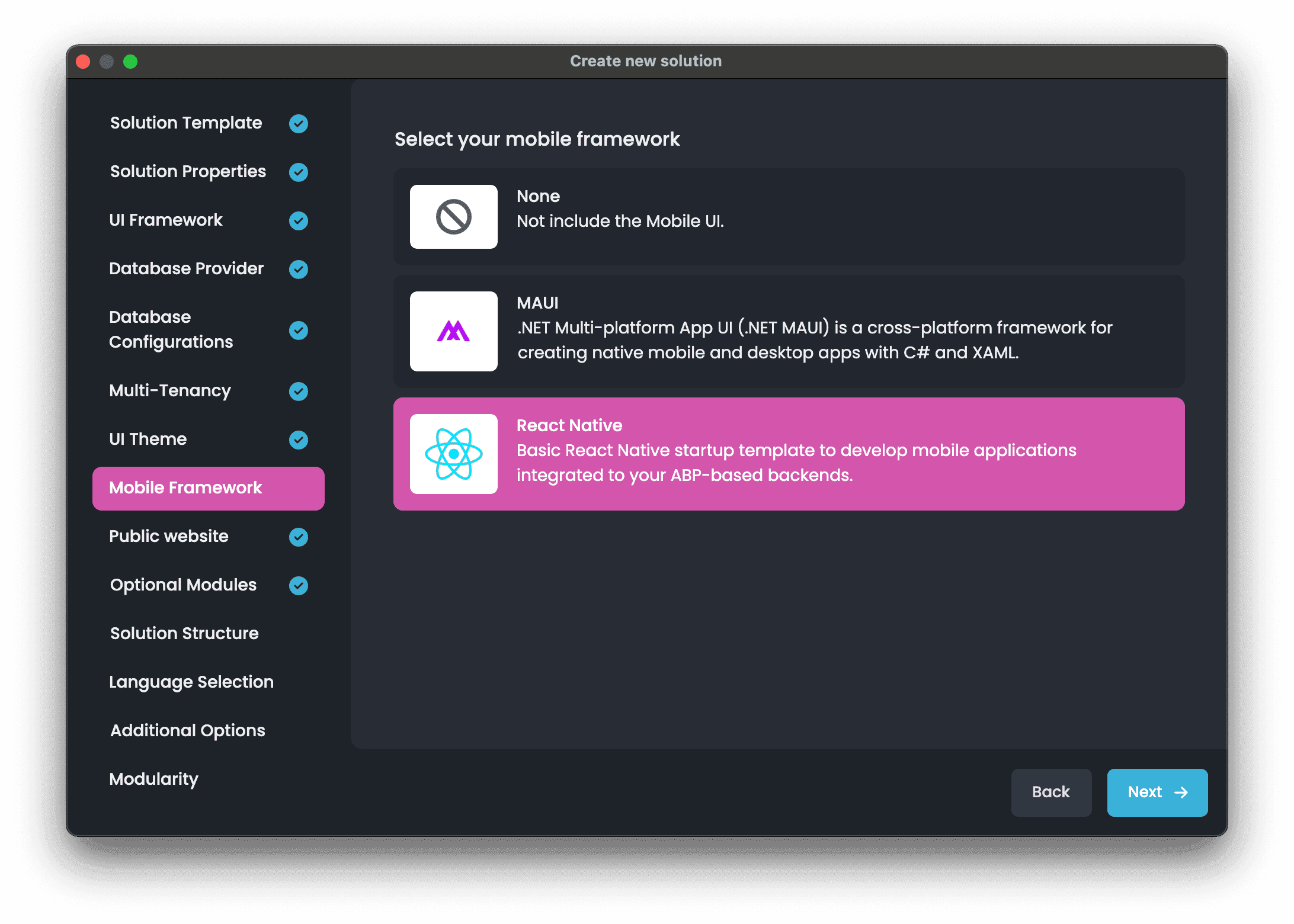Click the React Native atom icon
1294x924 pixels.
453,454
